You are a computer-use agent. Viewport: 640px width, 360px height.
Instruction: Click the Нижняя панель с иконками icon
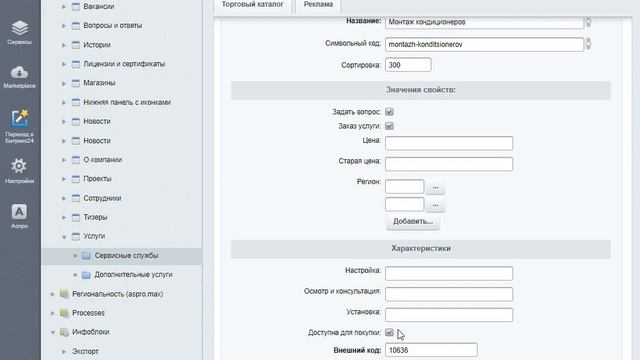pos(76,102)
